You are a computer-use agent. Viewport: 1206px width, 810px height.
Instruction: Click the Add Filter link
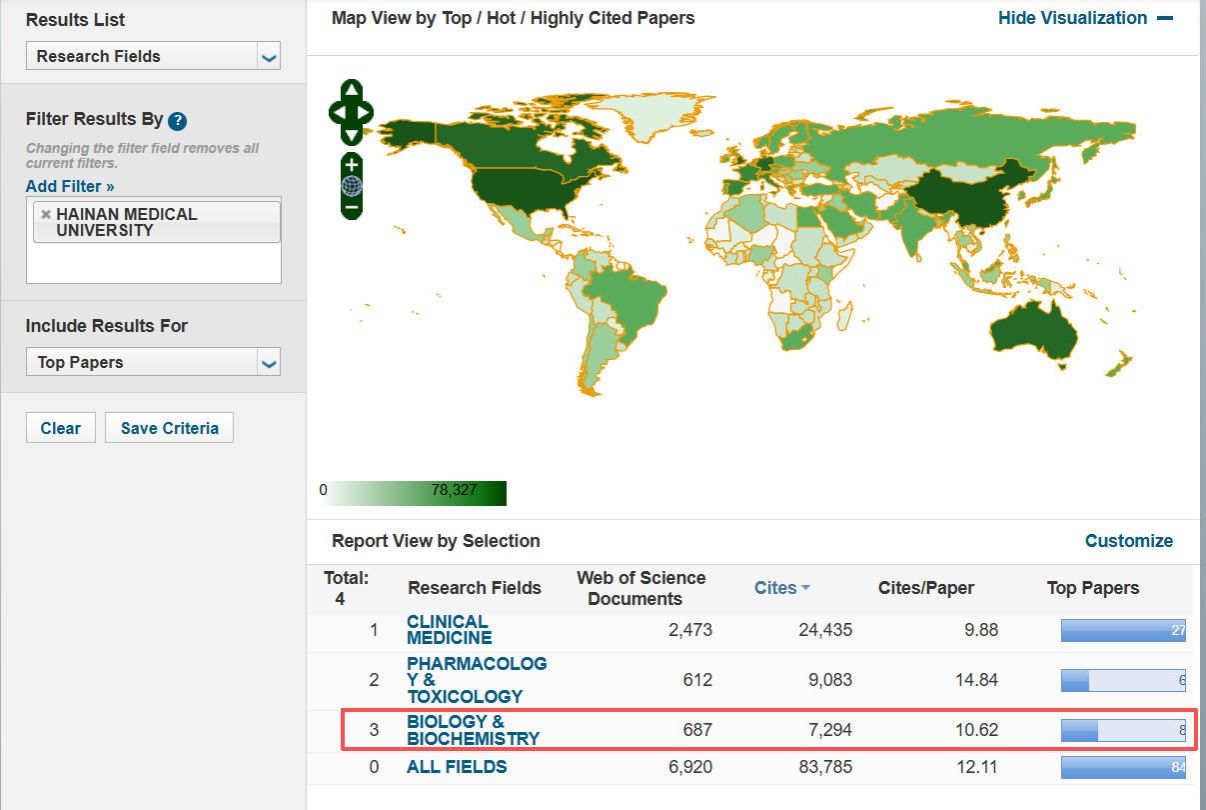click(x=70, y=186)
